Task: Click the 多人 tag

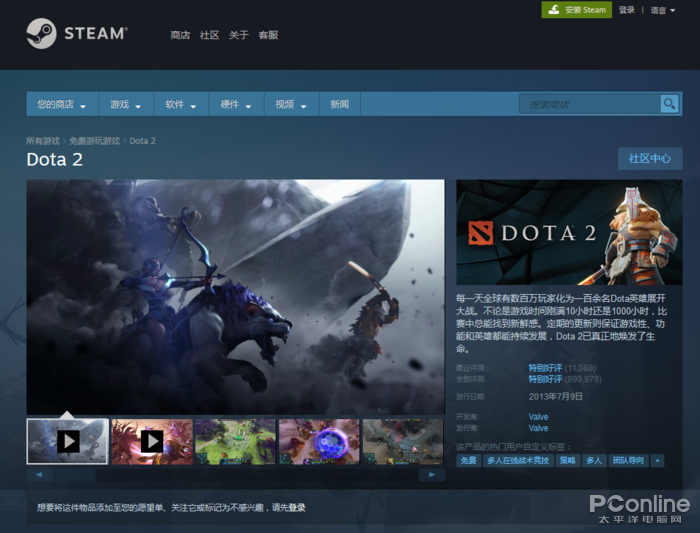Action: [594, 461]
